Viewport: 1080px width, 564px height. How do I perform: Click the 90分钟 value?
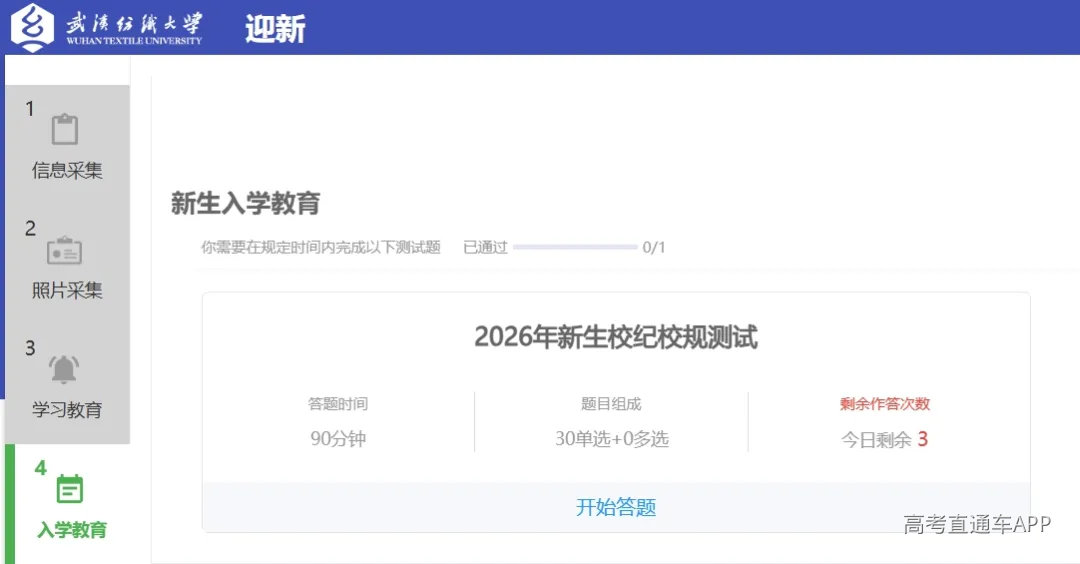[x=338, y=439]
